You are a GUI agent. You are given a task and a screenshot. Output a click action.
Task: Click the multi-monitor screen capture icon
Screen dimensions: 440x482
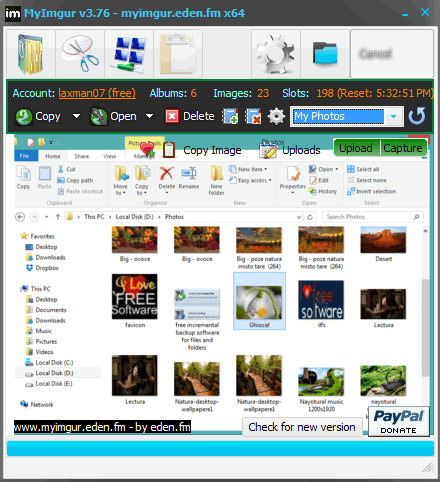pos(129,54)
